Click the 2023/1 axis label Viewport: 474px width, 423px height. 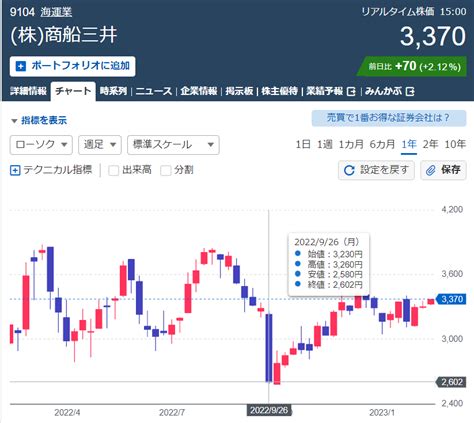coord(382,413)
